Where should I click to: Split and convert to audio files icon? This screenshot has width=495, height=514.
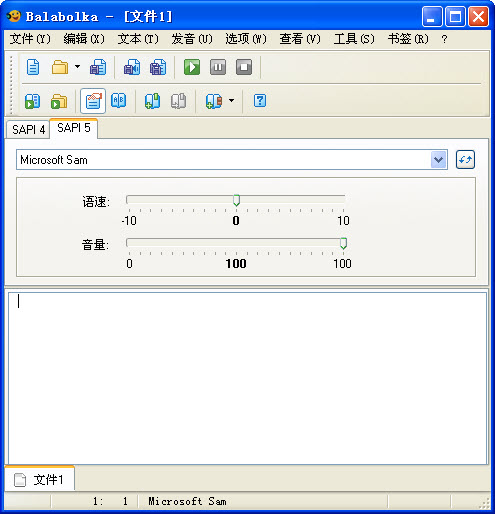pyautogui.click(x=158, y=67)
